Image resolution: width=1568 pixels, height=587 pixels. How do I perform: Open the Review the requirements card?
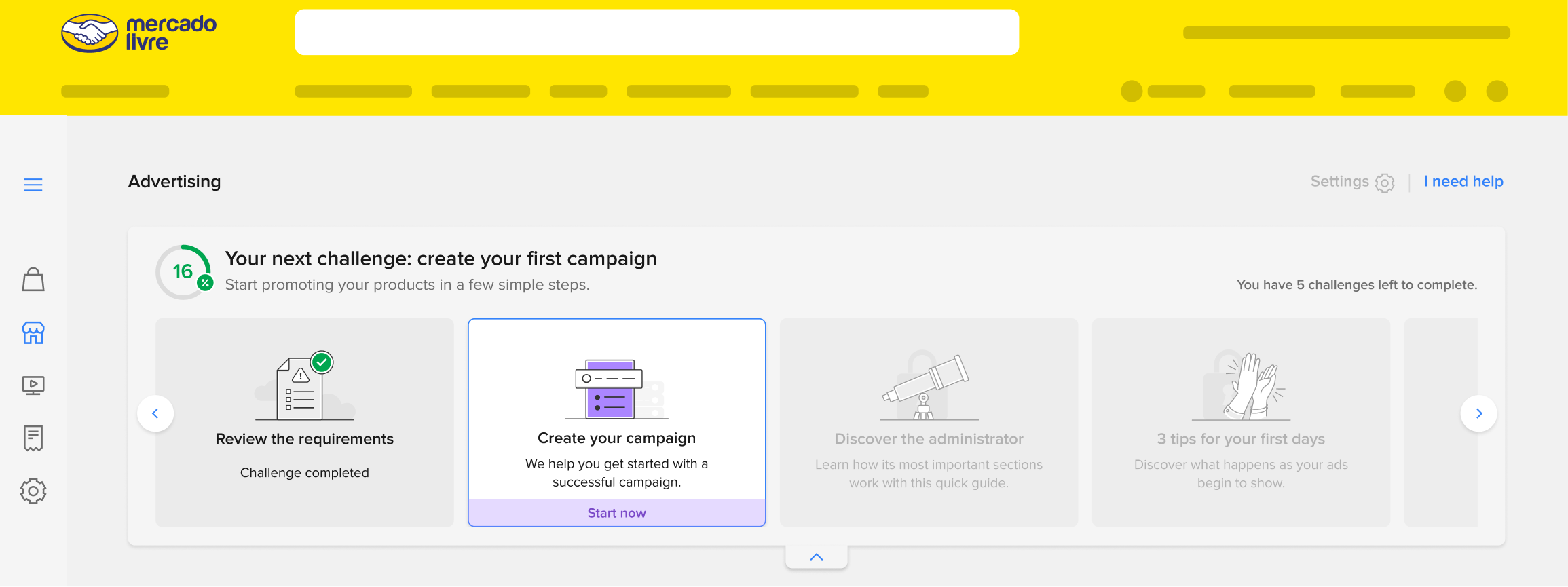[305, 422]
